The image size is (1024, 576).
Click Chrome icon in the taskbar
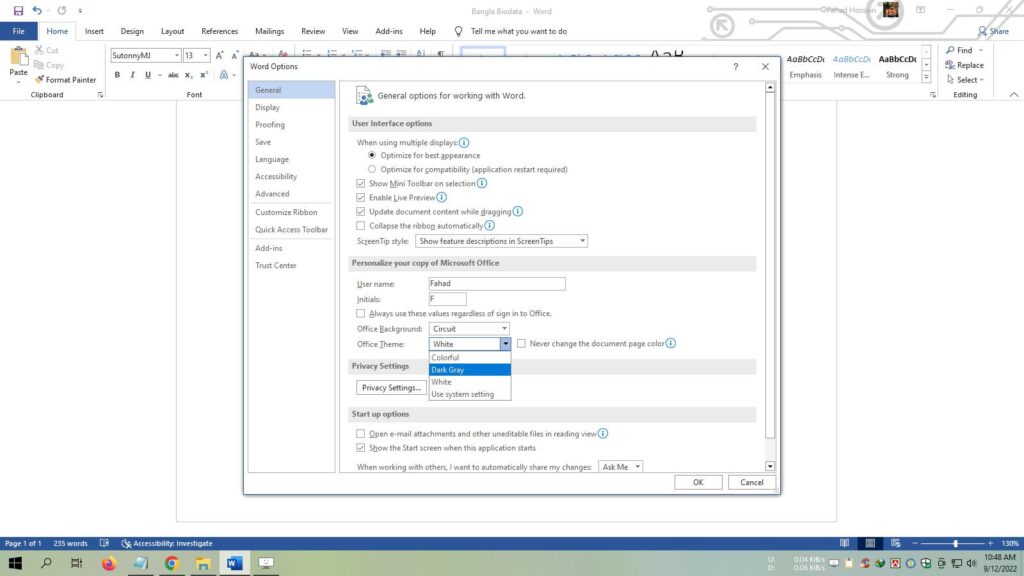[x=171, y=563]
